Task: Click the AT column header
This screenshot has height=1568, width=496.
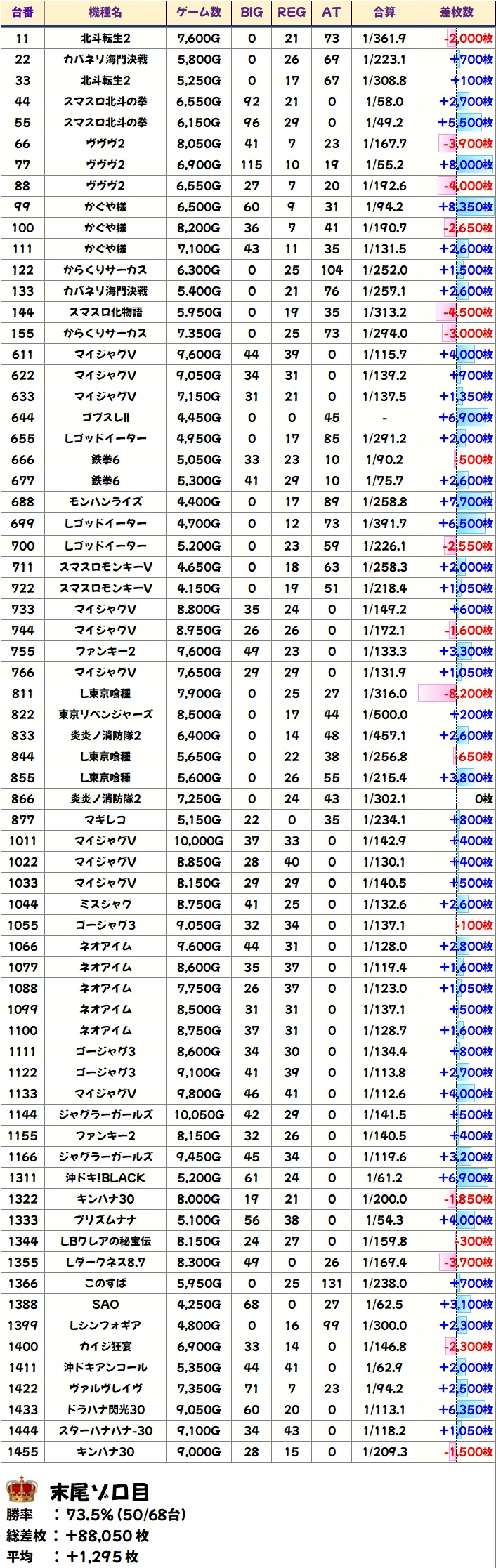Action: click(331, 12)
